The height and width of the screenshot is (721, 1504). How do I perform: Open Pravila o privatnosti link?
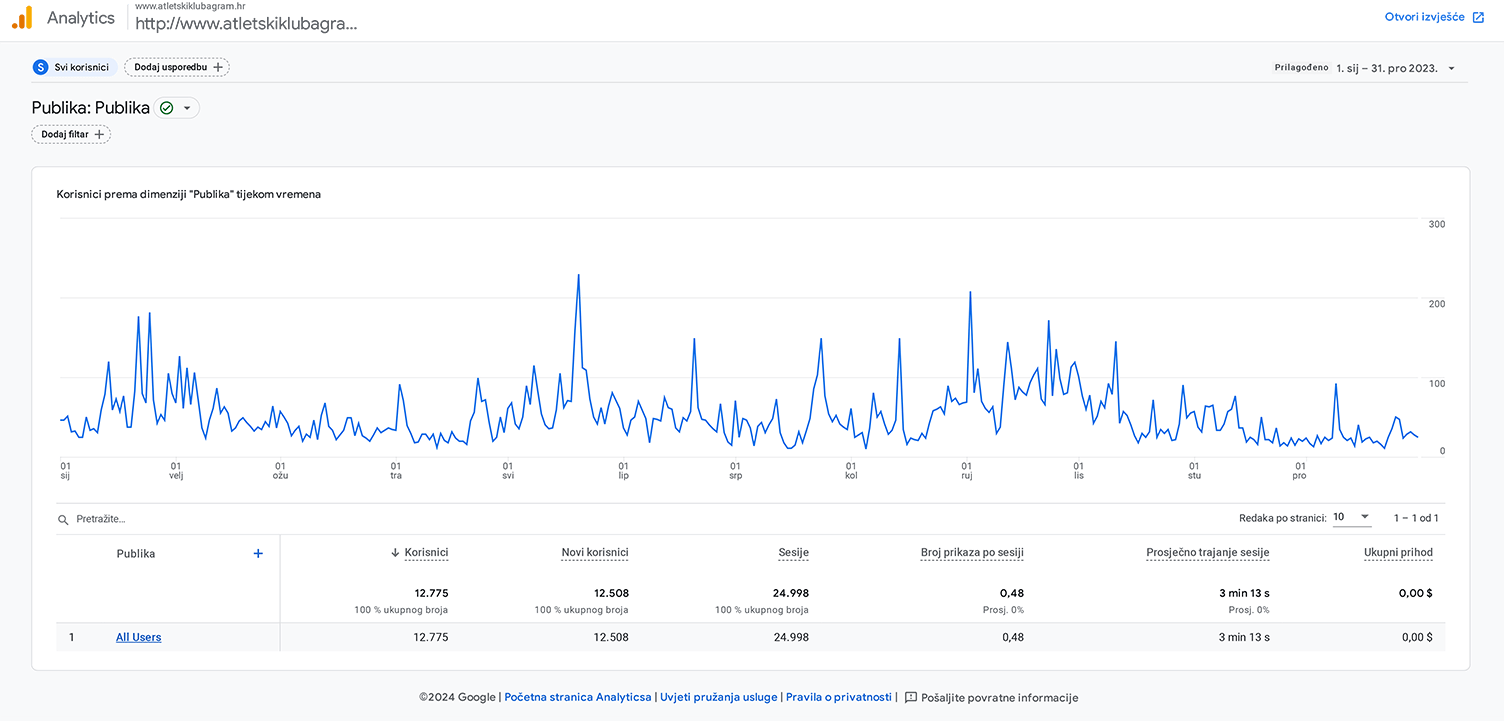839,698
